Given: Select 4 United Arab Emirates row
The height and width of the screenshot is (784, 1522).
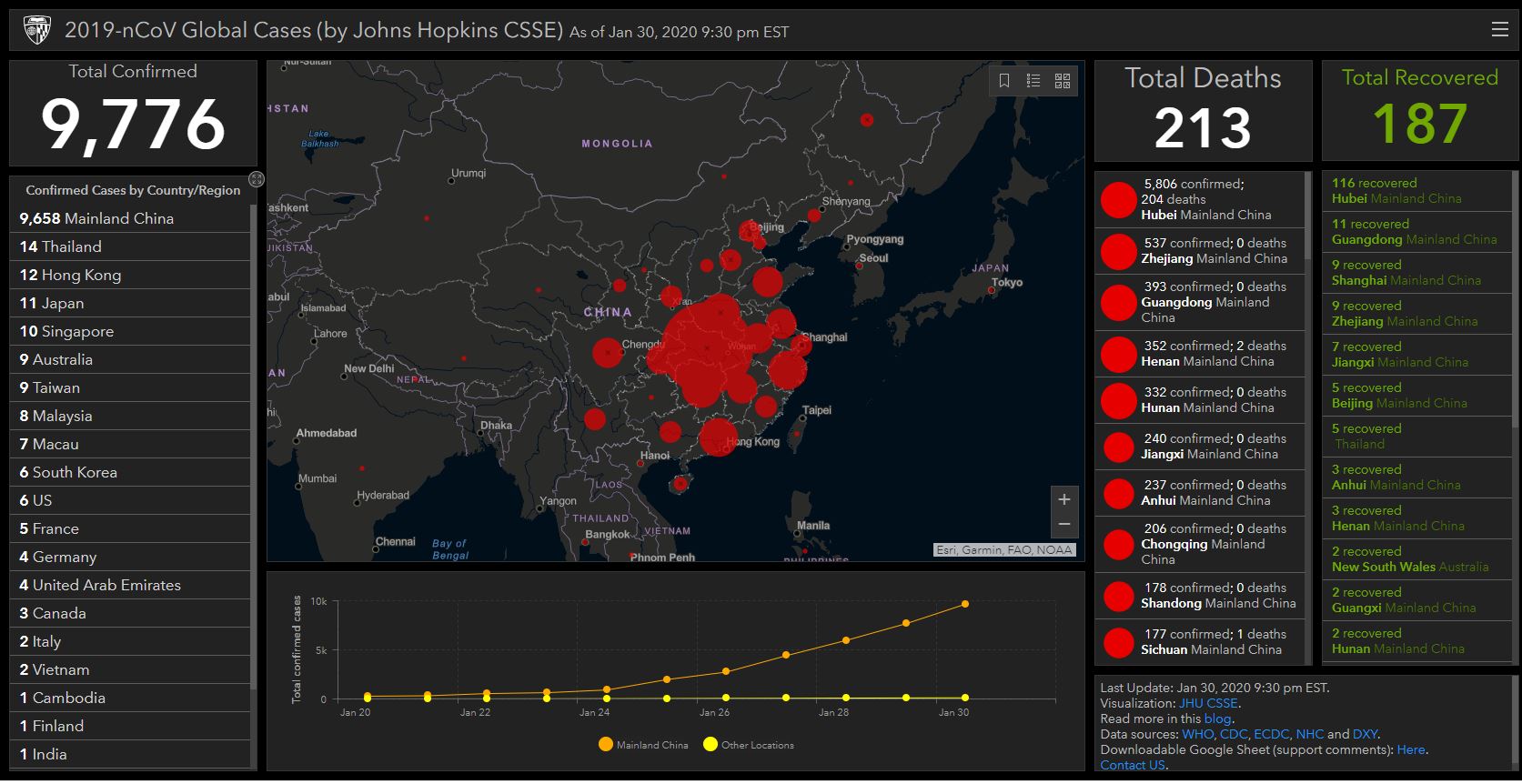Looking at the screenshot, I should coord(130,585).
